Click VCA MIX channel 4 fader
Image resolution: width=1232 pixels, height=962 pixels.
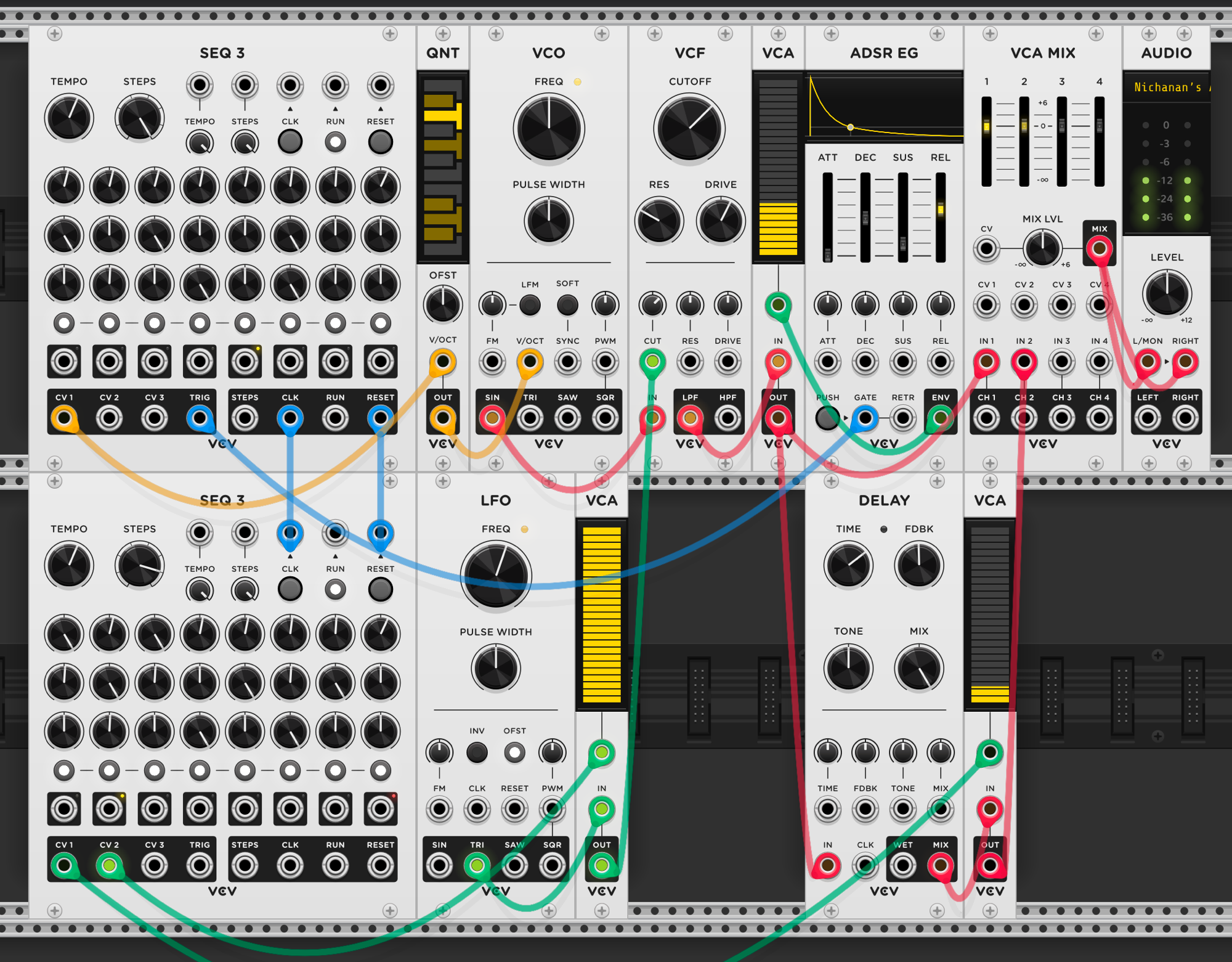pos(1099,142)
